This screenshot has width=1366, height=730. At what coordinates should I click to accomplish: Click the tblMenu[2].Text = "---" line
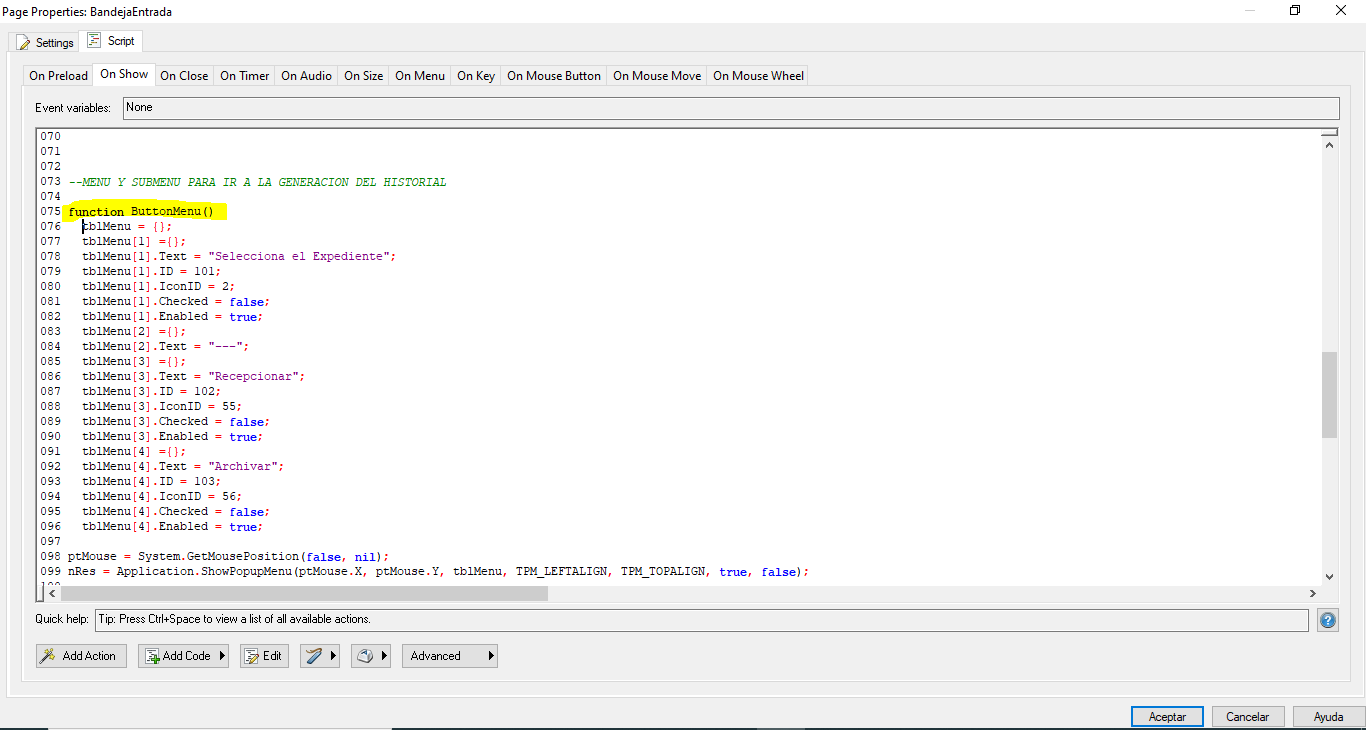point(165,346)
